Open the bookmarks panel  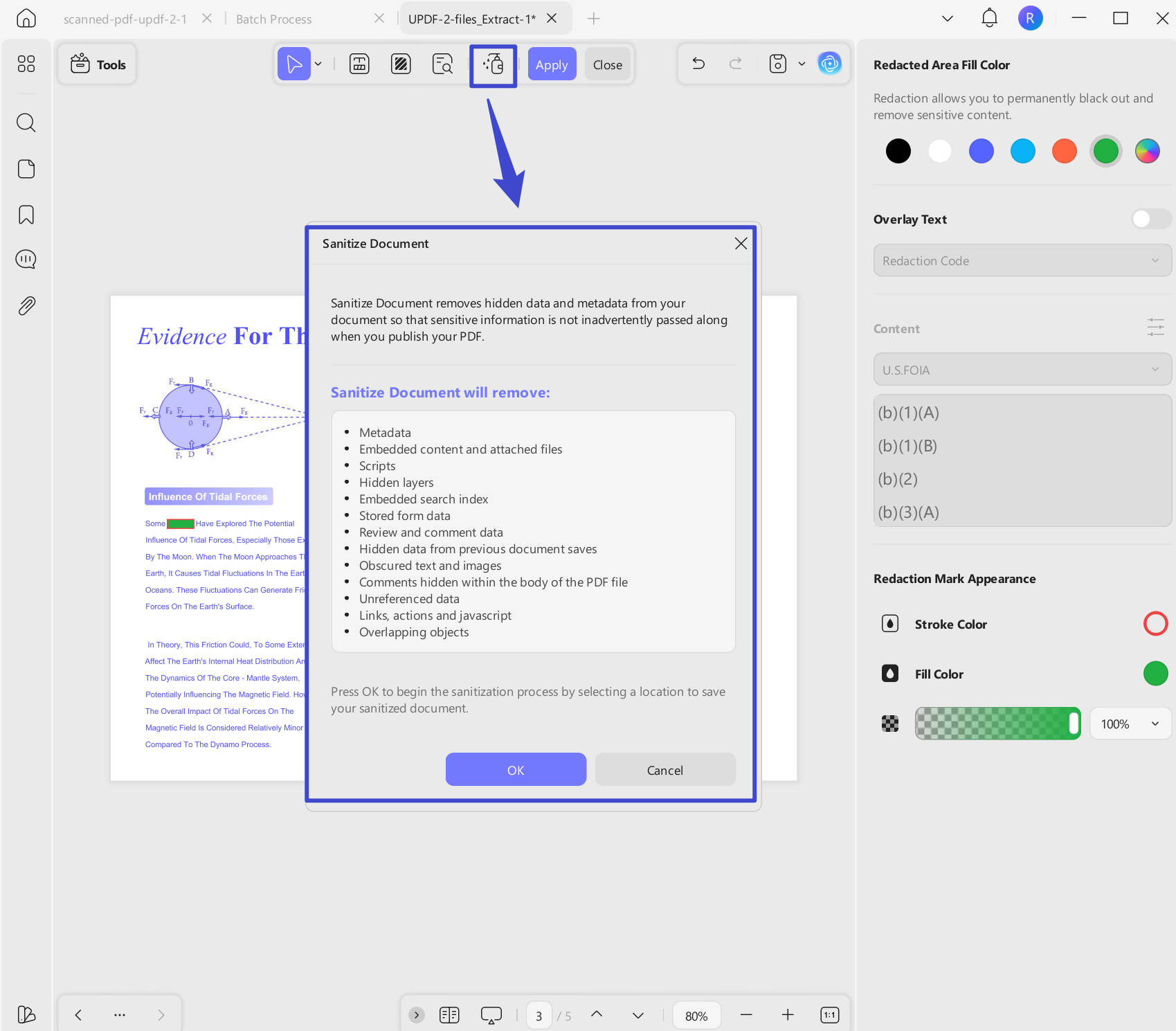(26, 215)
